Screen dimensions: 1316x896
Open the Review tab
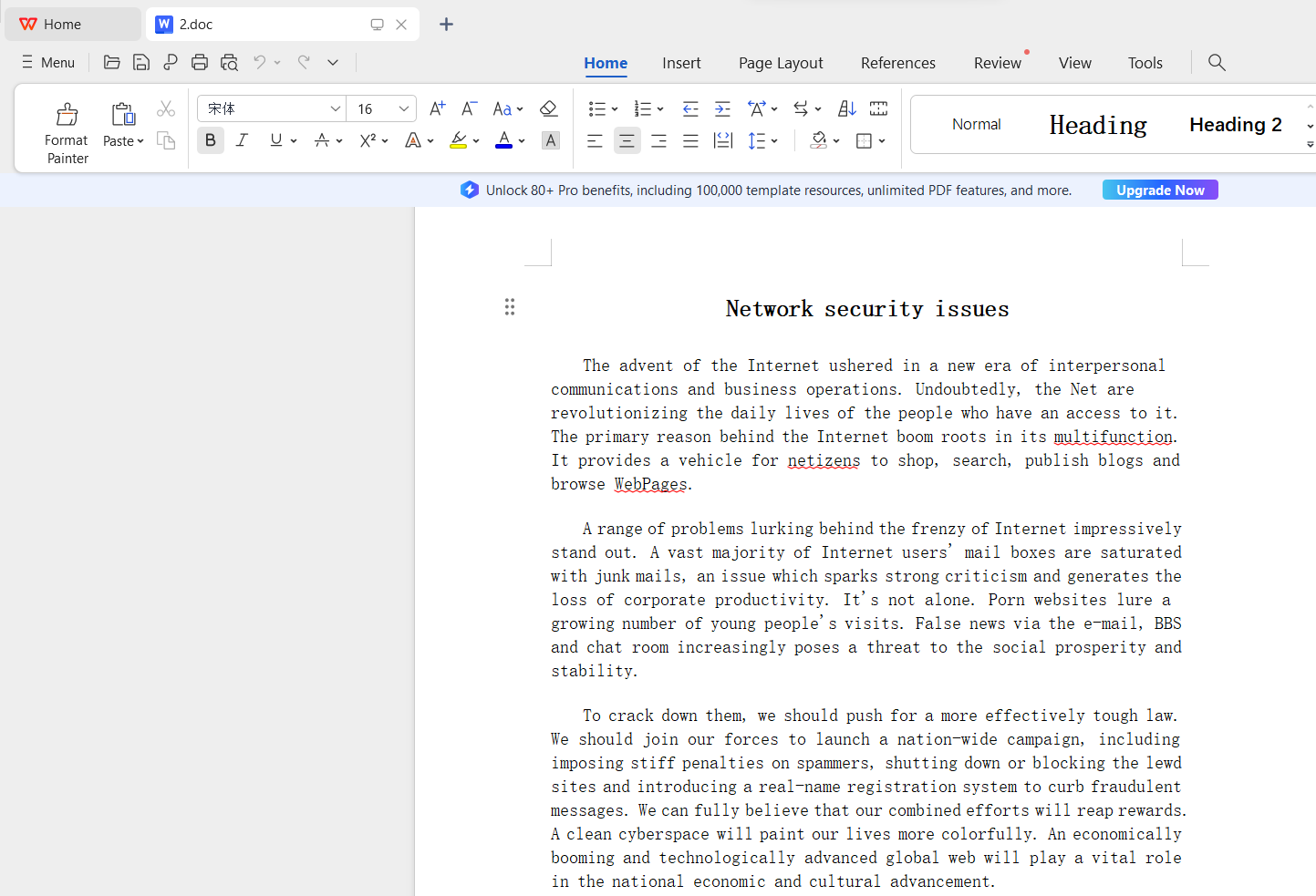[998, 63]
